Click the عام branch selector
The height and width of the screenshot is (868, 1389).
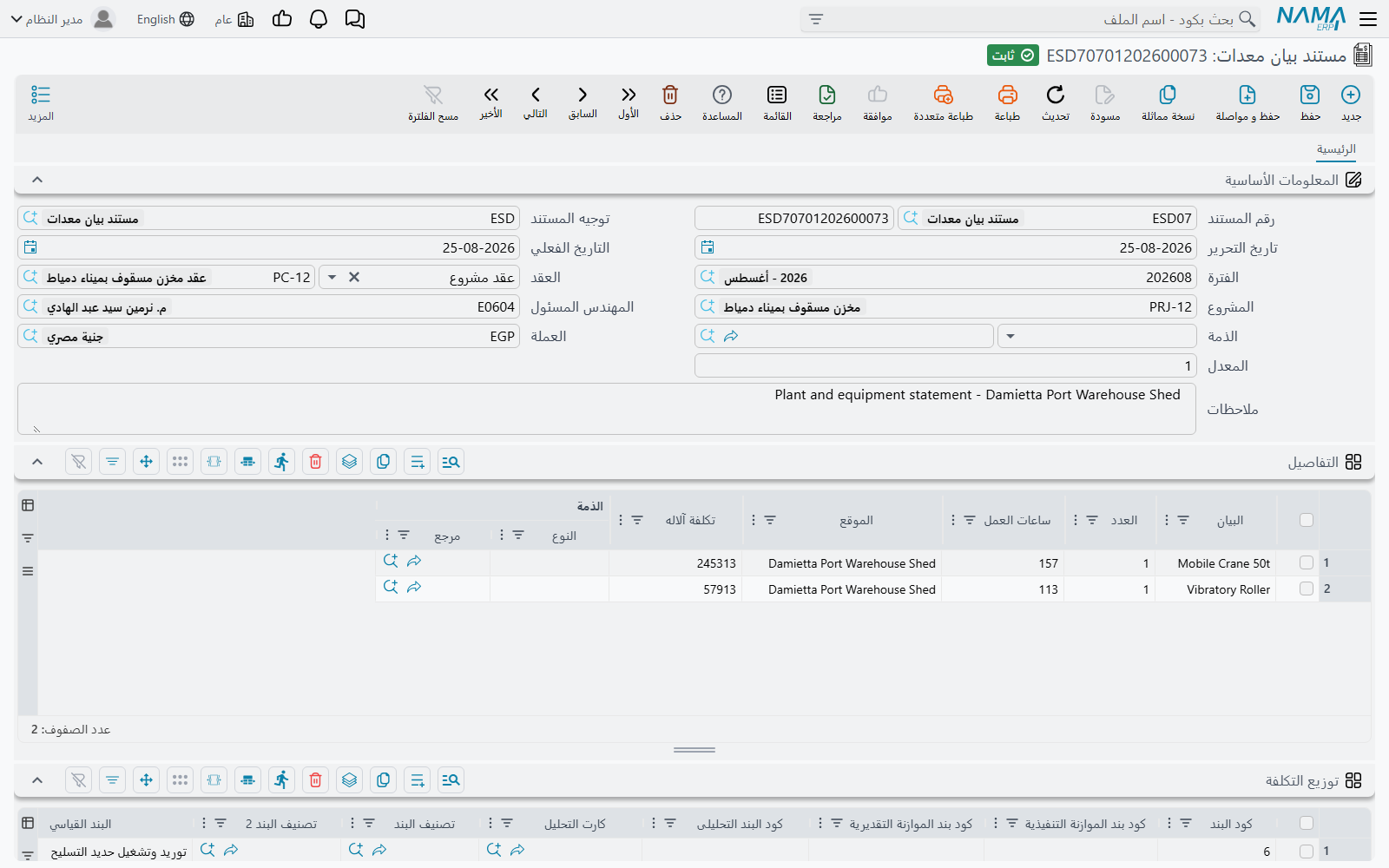pos(234,19)
